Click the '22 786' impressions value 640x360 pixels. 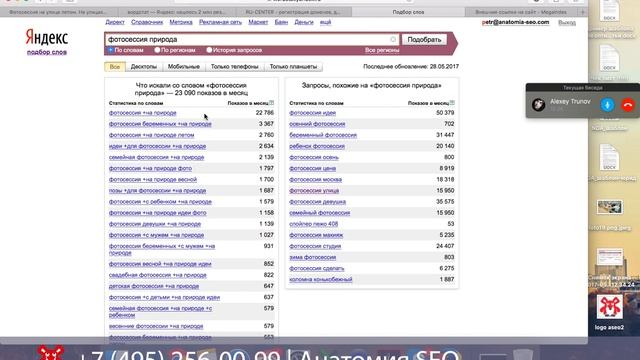pyautogui.click(x=264, y=113)
